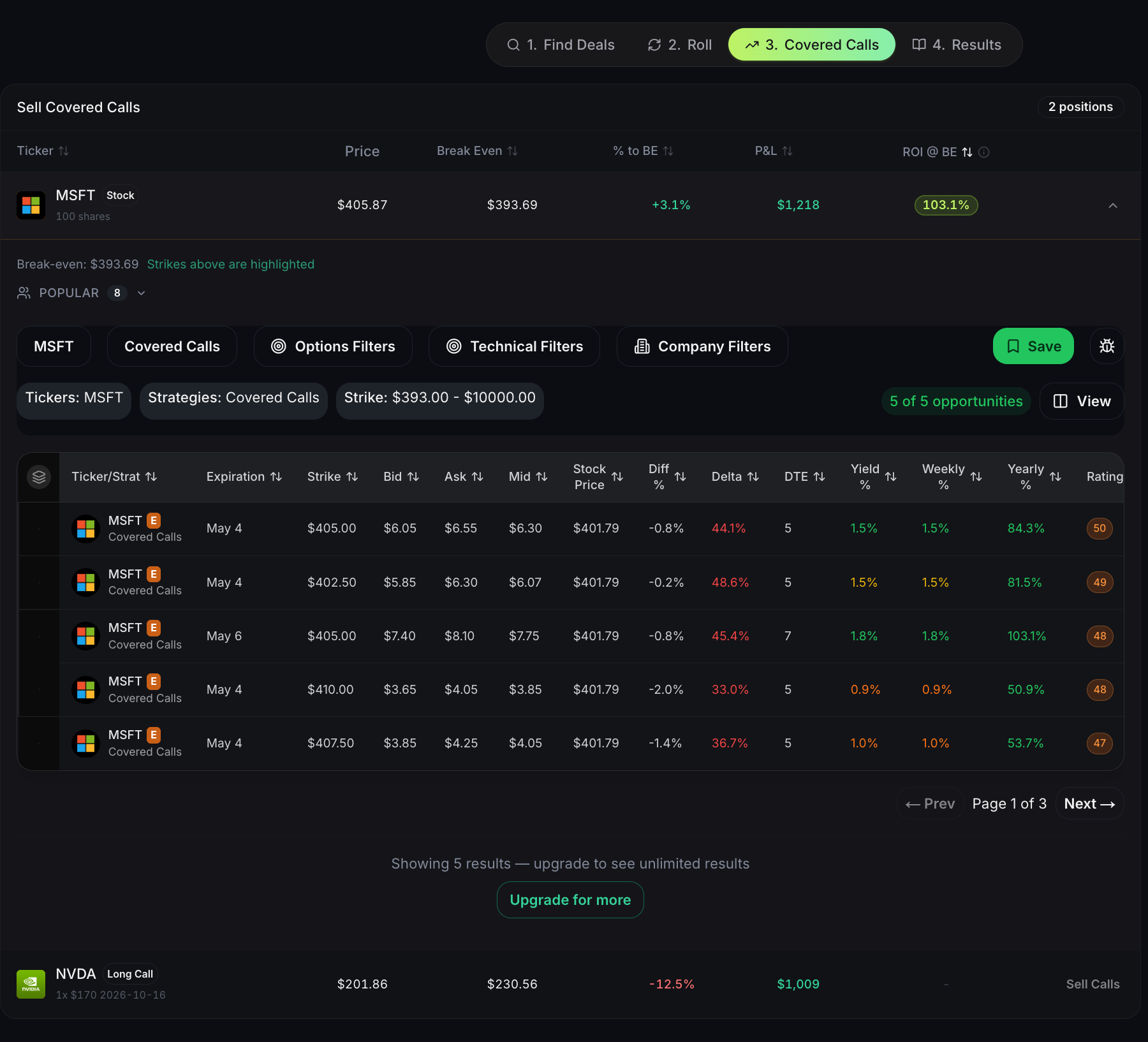This screenshot has height=1042, width=1148.
Task: Select the MSFT May 6 $405.00 row
Action: point(571,636)
